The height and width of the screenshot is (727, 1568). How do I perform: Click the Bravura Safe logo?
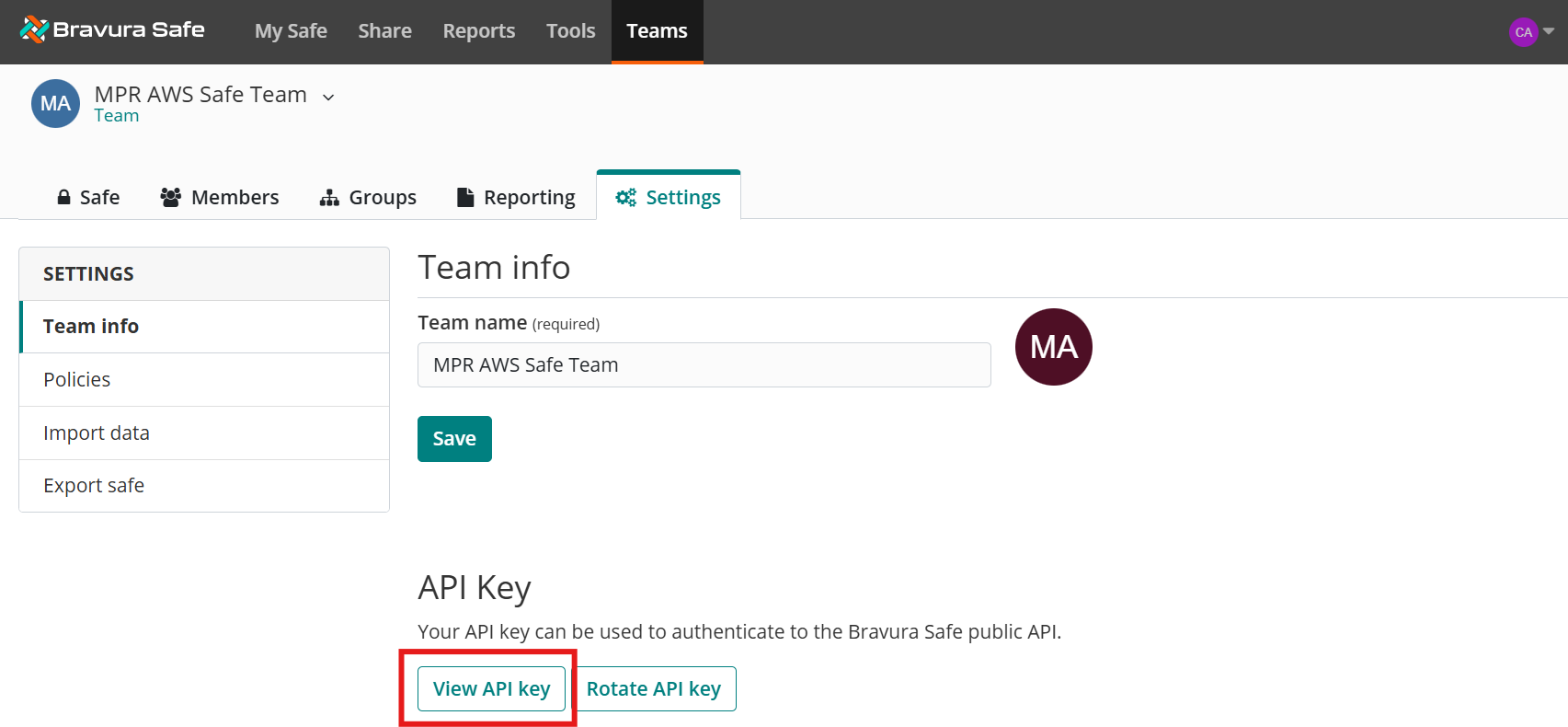(x=112, y=30)
